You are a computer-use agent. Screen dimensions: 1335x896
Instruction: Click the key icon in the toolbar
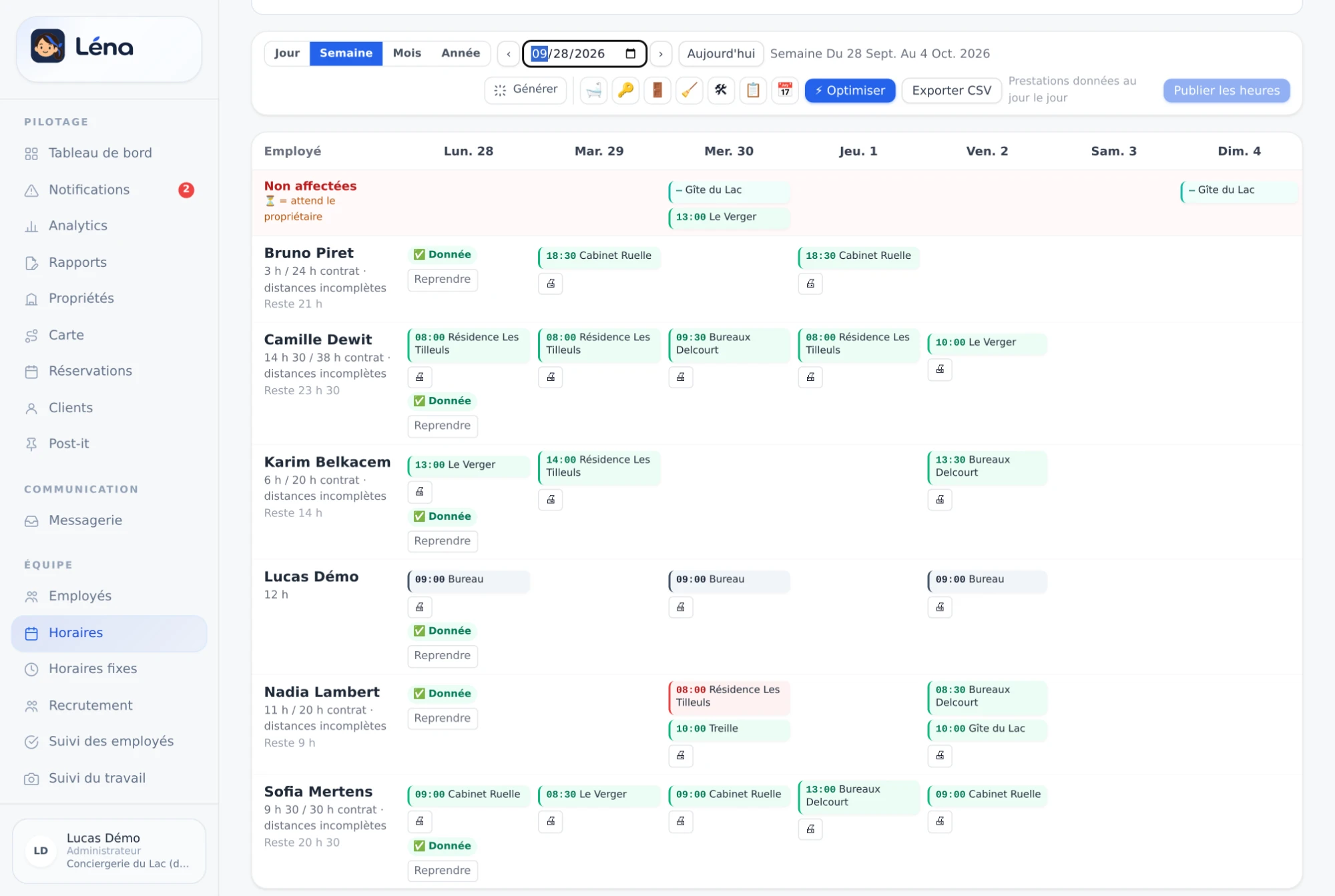625,90
